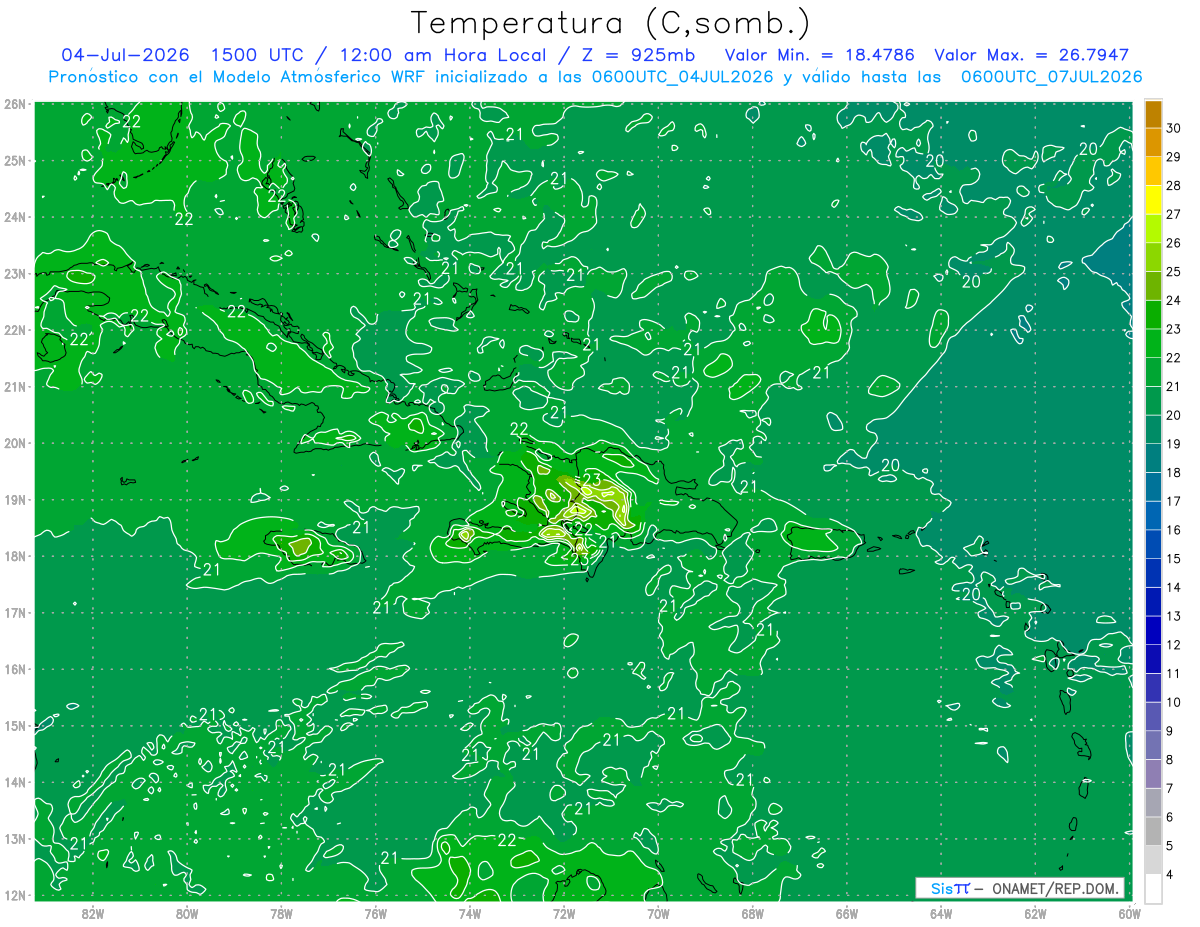
Task: Select the dark blue swatch between 12 and 13
Action: pos(1153,630)
